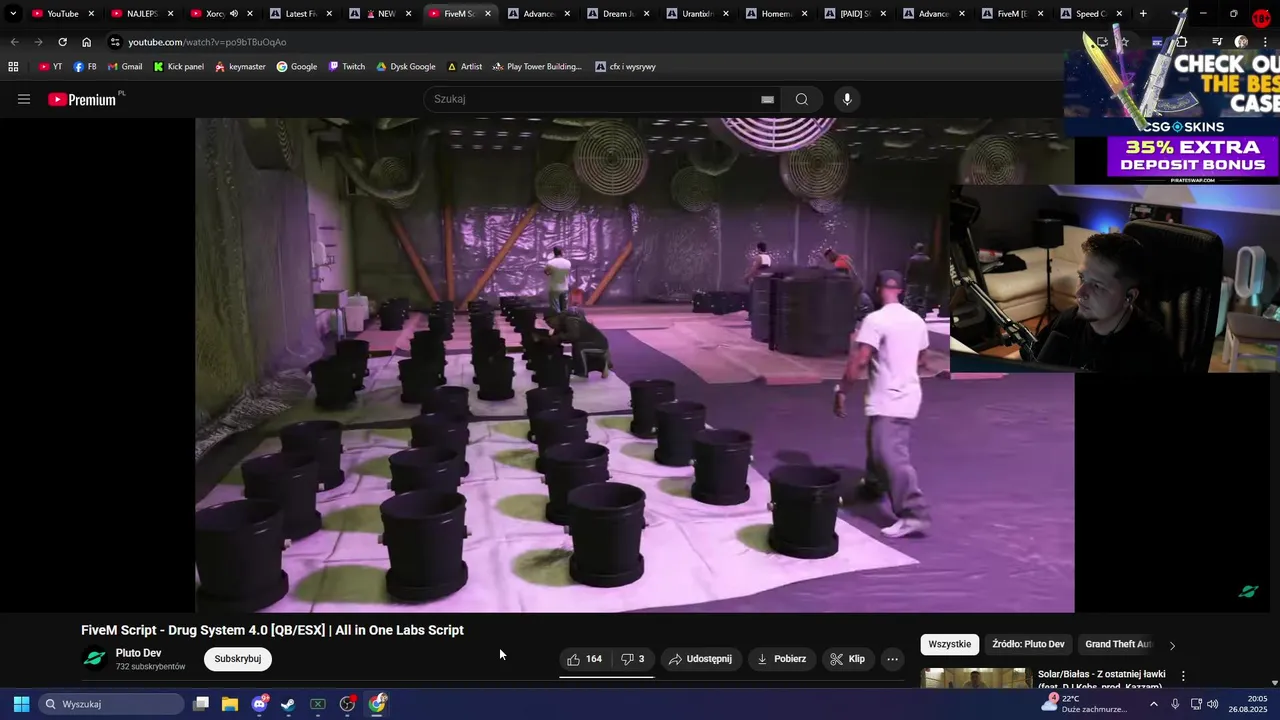Open the Pluto Dev channel name link
The height and width of the screenshot is (720, 1280).
(x=138, y=653)
